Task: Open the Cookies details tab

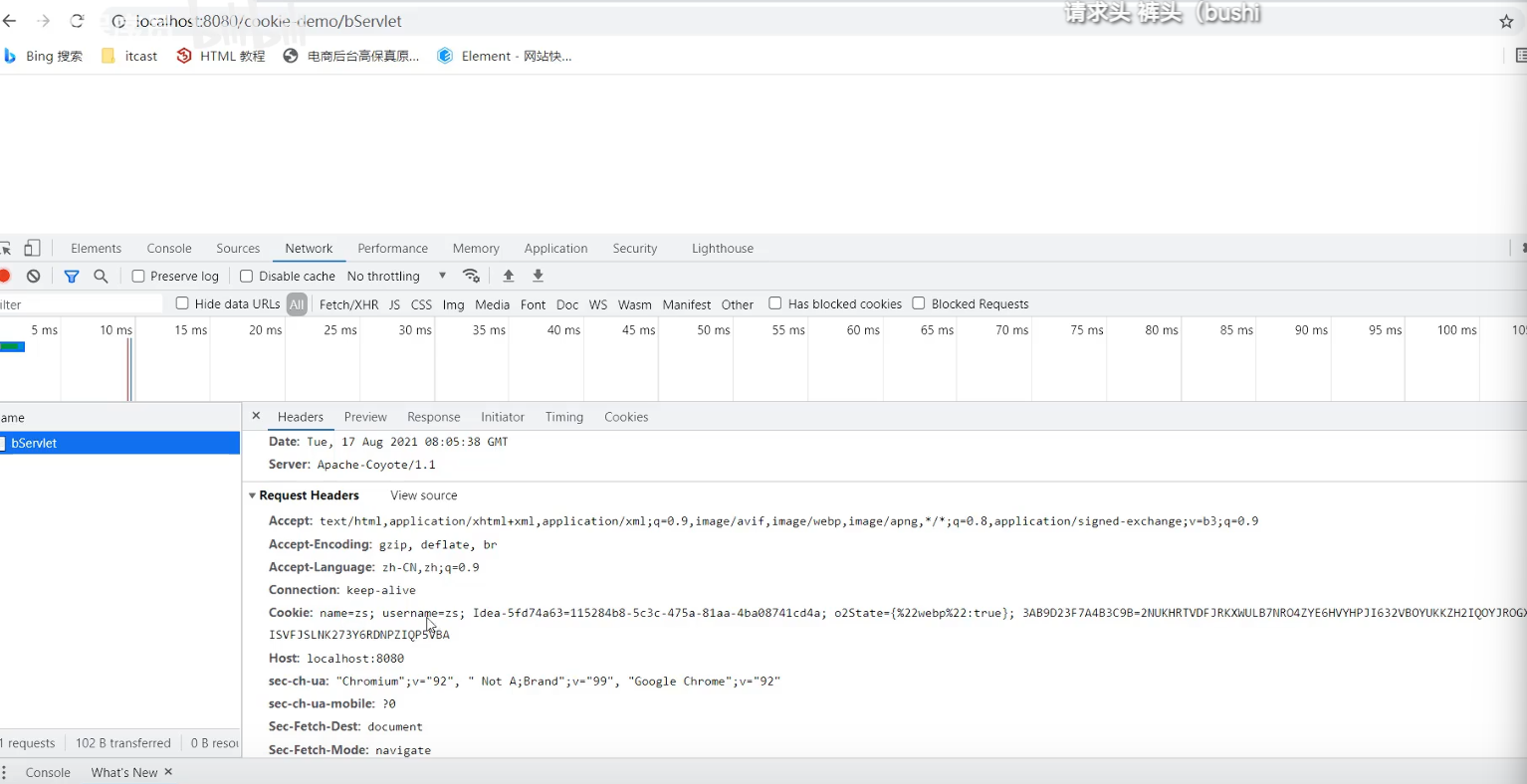Action: [x=626, y=417]
